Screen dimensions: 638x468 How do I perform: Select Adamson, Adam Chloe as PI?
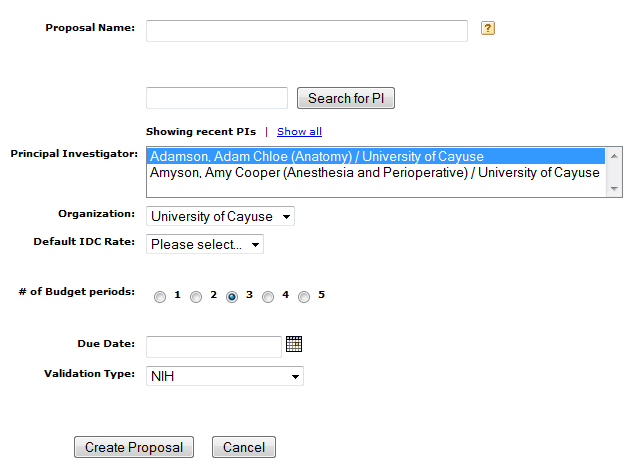[376, 156]
